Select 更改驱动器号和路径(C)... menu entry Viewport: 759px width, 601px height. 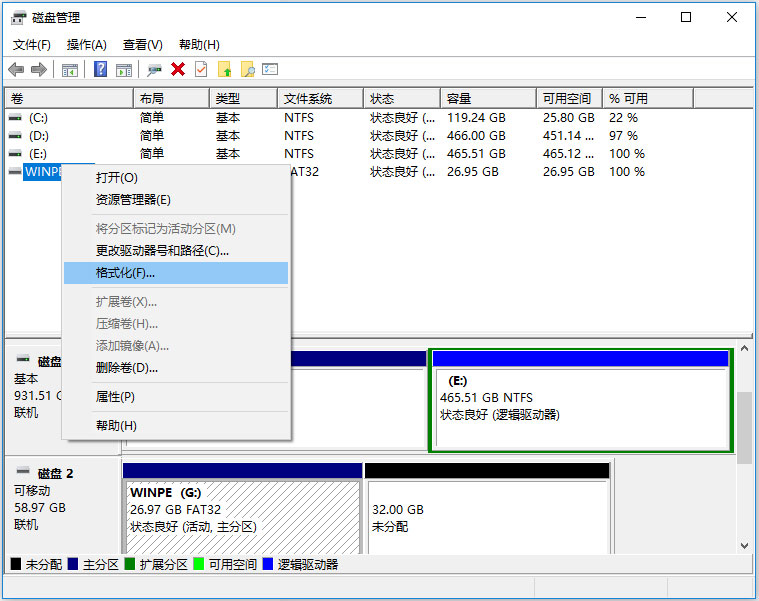[176, 251]
